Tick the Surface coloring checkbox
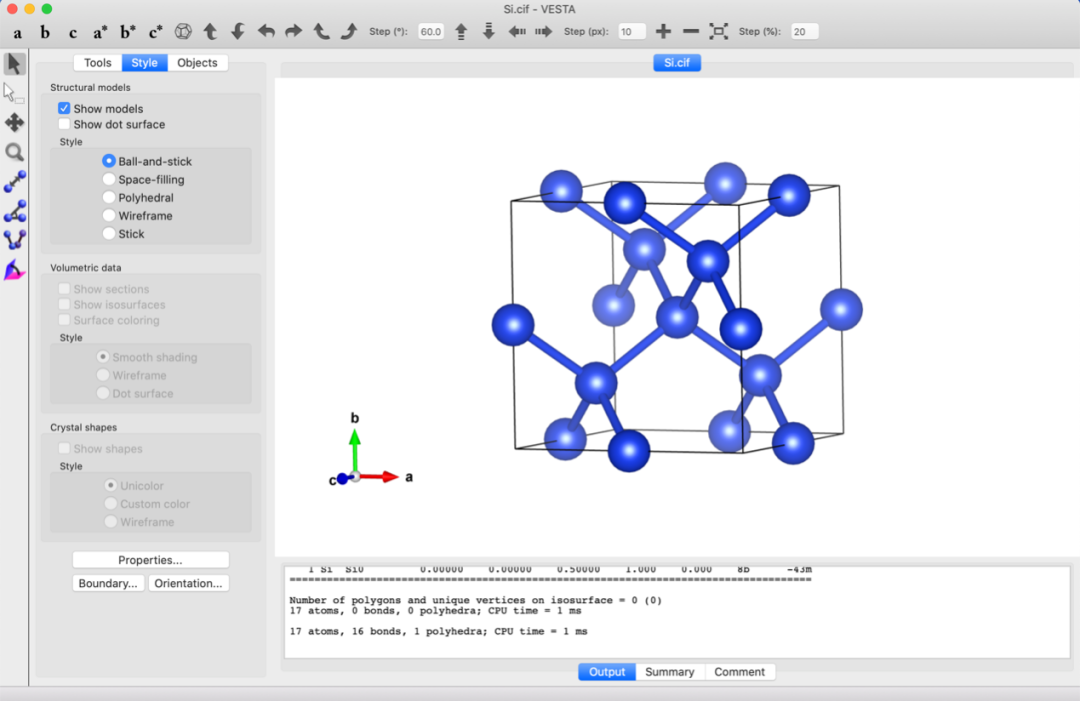The image size is (1080, 701). click(64, 320)
